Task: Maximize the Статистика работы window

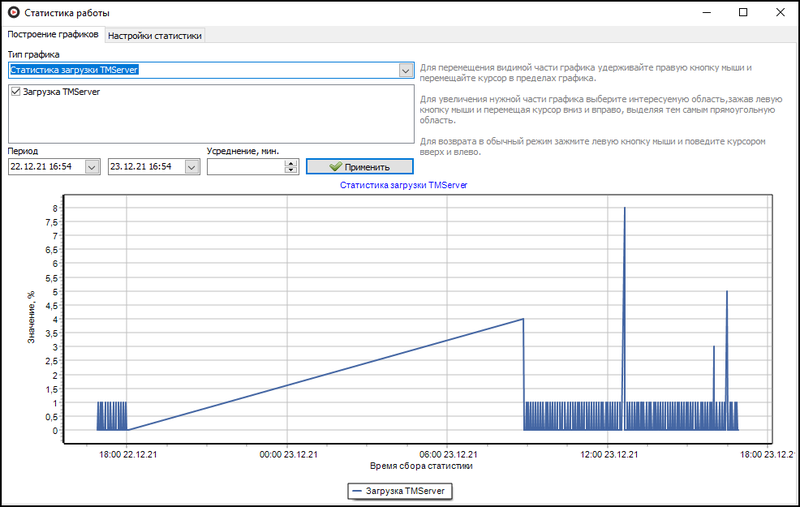Action: [742, 13]
